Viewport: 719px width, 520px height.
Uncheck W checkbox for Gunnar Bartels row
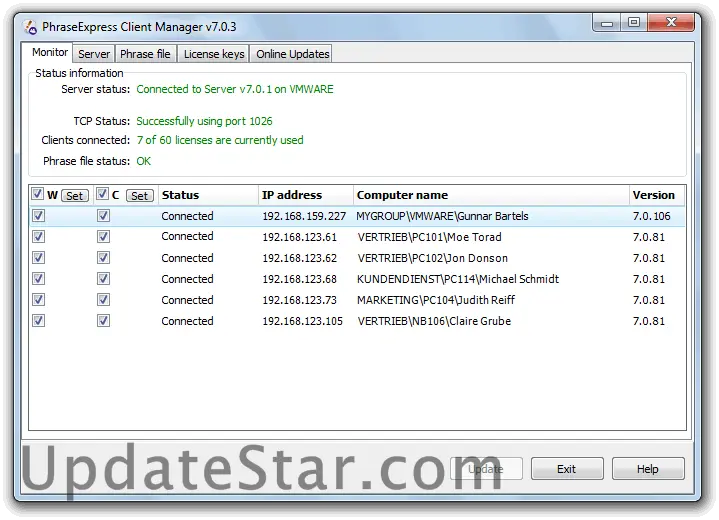pyautogui.click(x=39, y=216)
